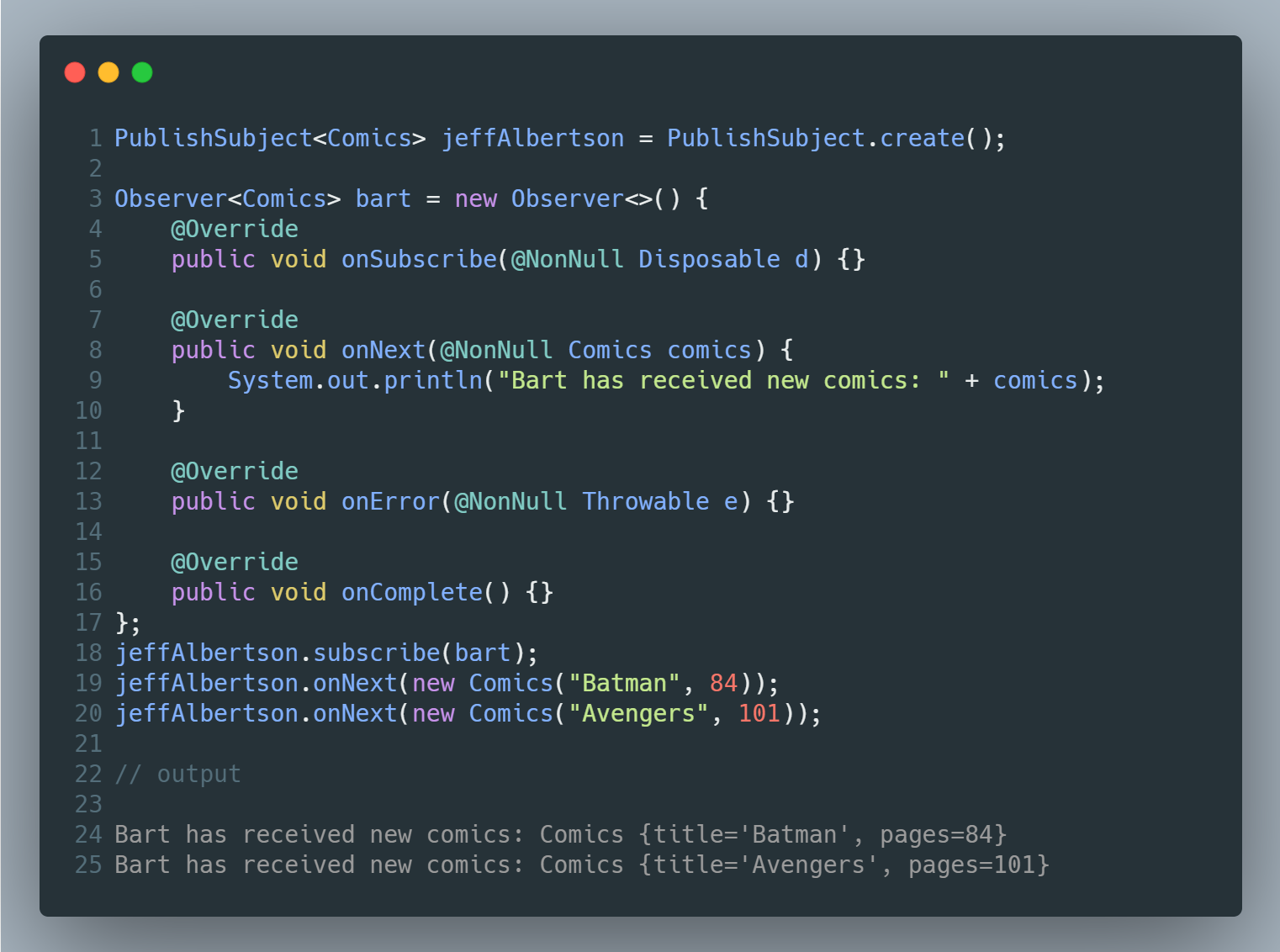
Task: Click the @Override annotation on line 15
Action: click(x=235, y=562)
